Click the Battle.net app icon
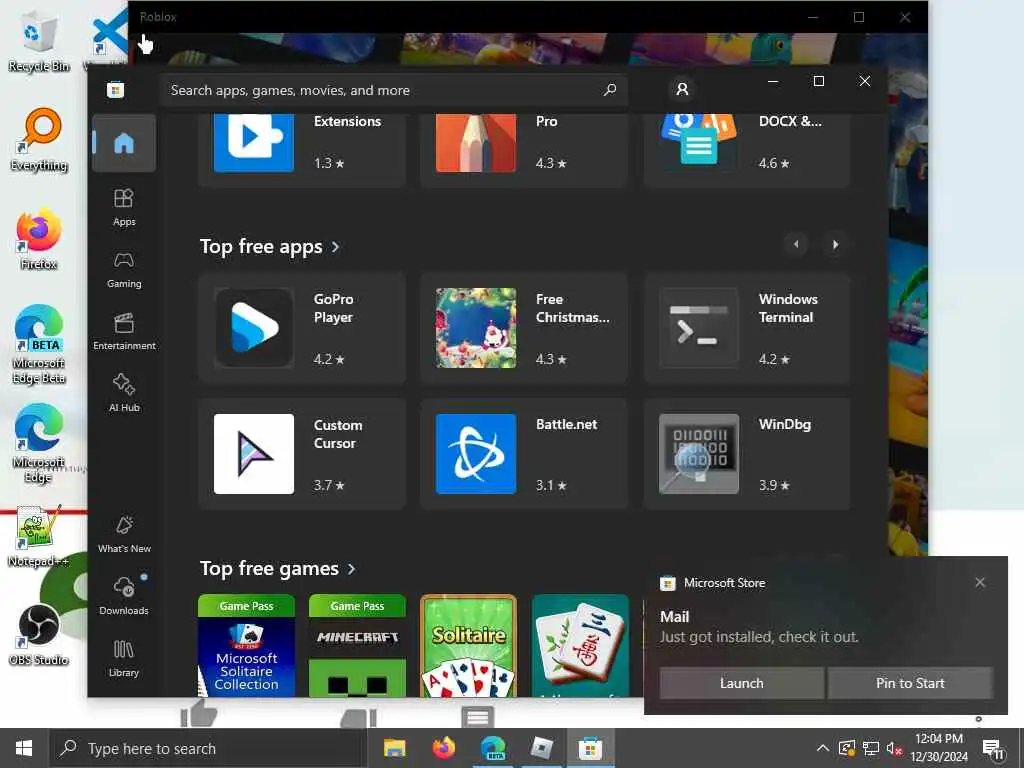Image resolution: width=1024 pixels, height=768 pixels. [x=475, y=454]
